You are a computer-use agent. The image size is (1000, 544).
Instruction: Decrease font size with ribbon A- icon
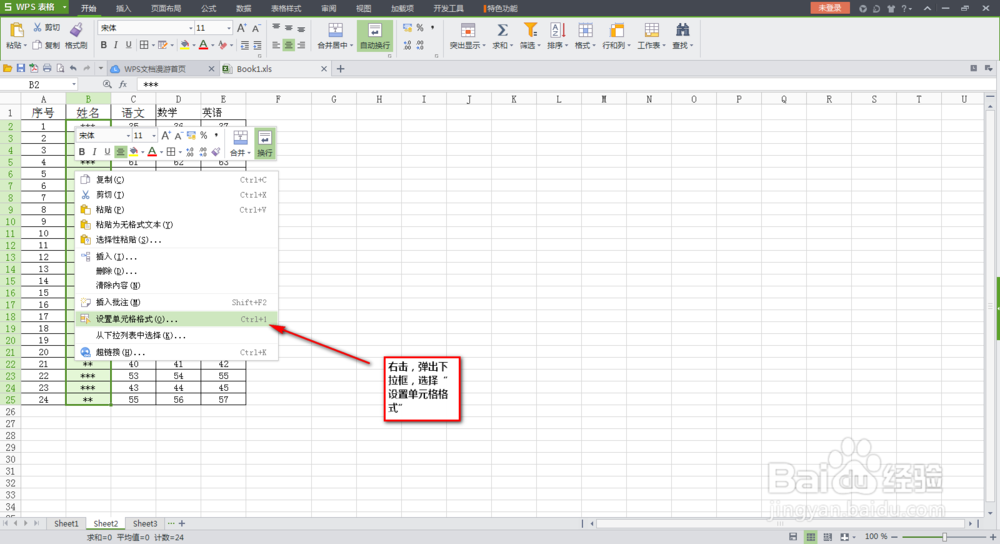256,28
